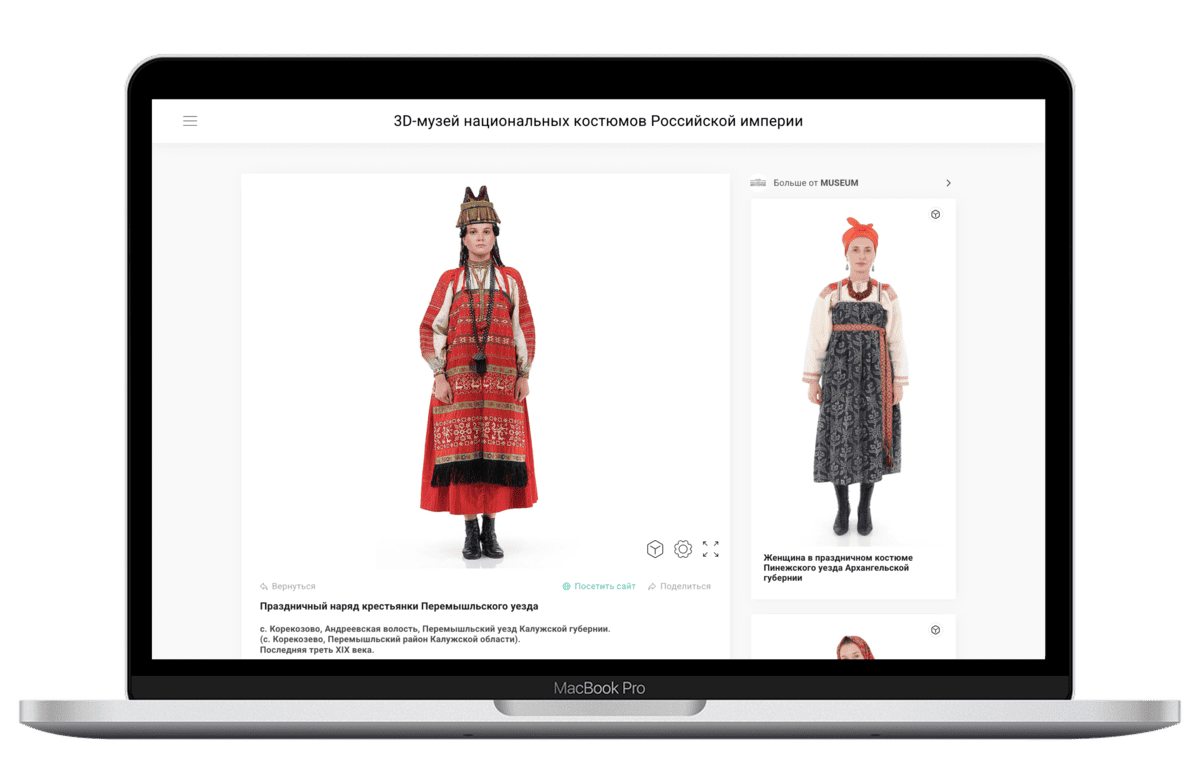The height and width of the screenshot is (763, 1200).
Task: Click the Pinezhsky costume card title text
Action: [837, 568]
